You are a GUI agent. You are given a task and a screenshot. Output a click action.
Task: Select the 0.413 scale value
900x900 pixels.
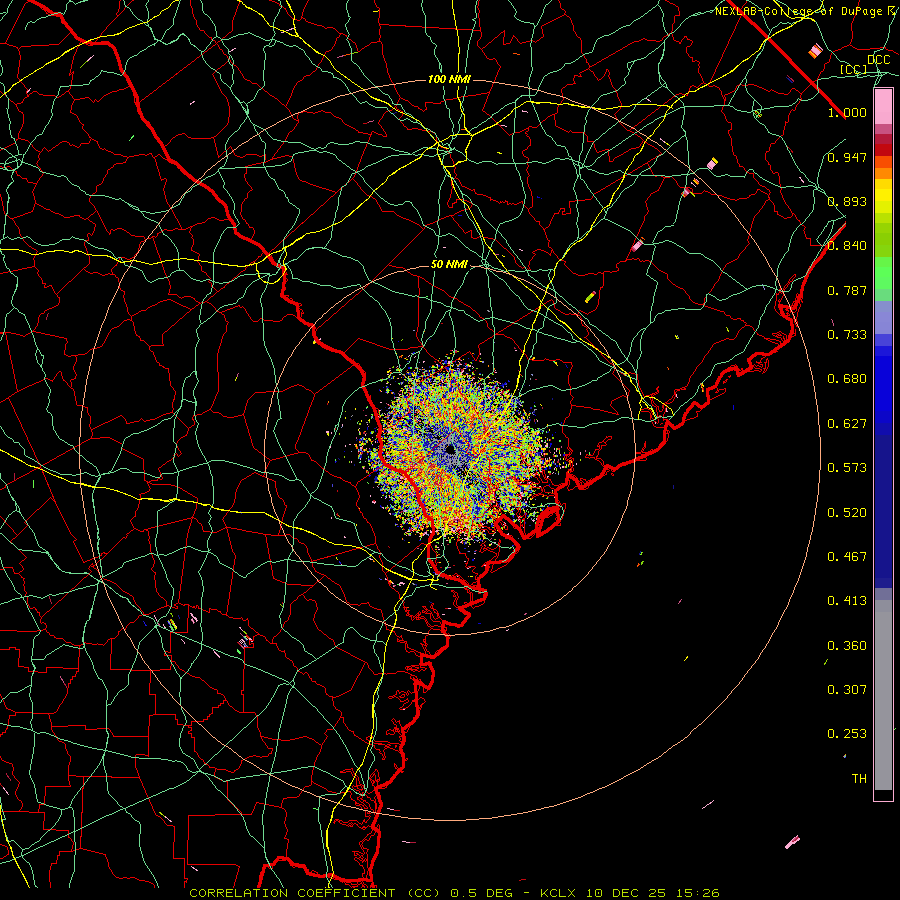click(847, 600)
